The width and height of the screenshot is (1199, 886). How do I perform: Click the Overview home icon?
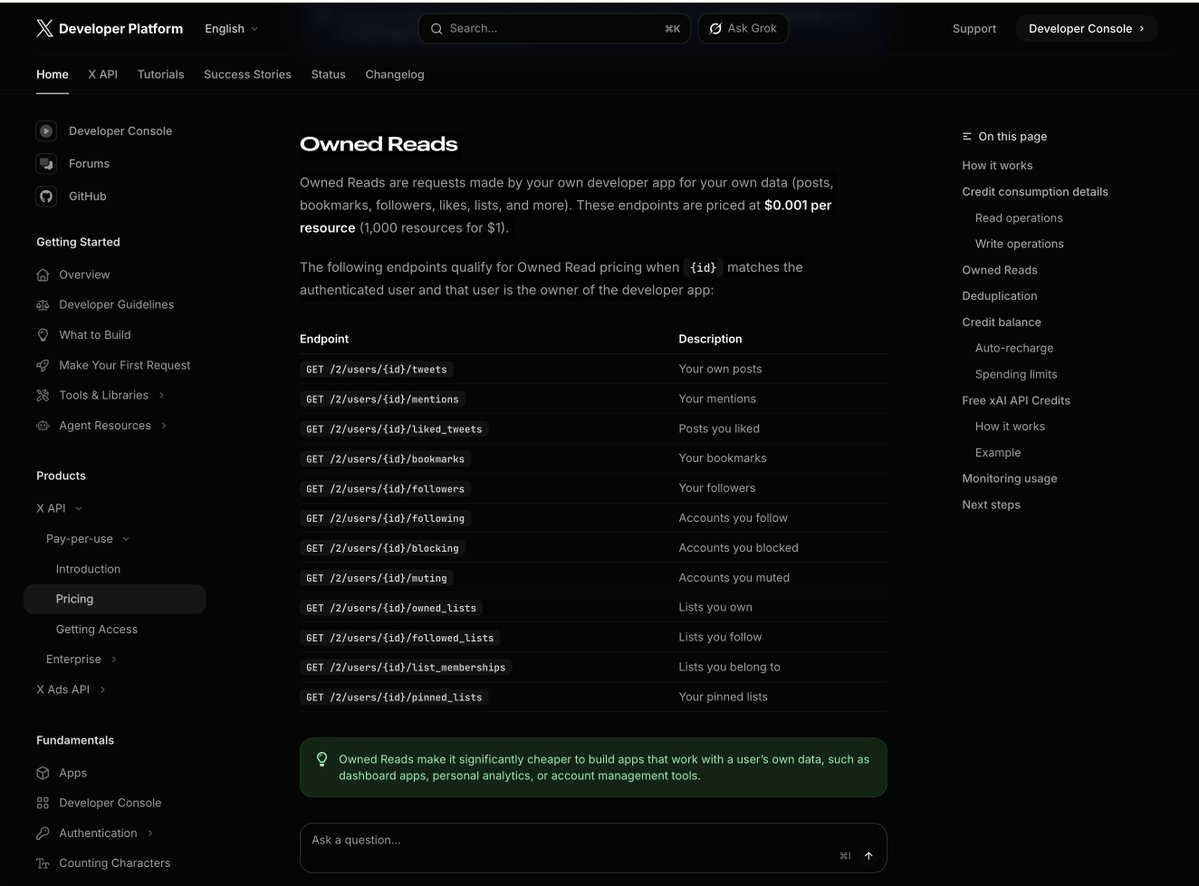(43, 274)
